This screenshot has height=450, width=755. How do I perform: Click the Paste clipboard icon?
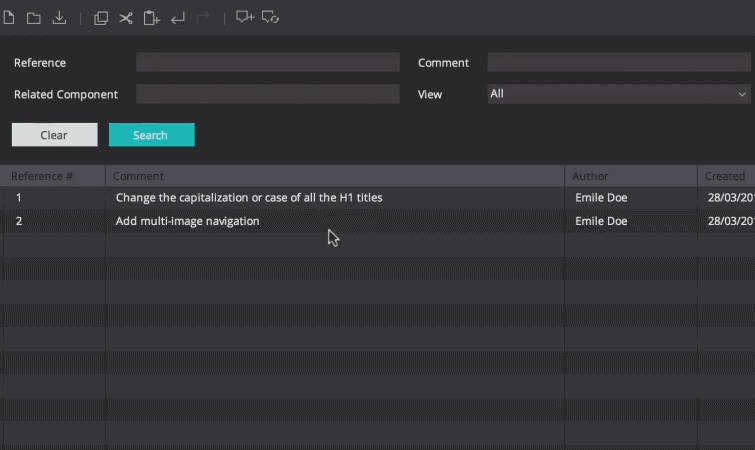[x=152, y=18]
